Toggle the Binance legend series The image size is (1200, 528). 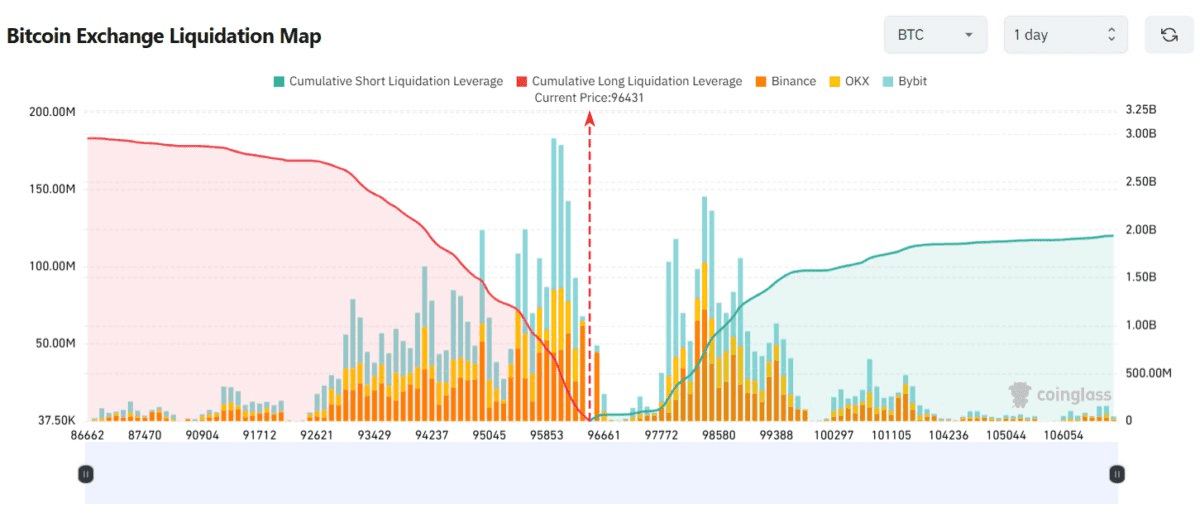(x=793, y=81)
